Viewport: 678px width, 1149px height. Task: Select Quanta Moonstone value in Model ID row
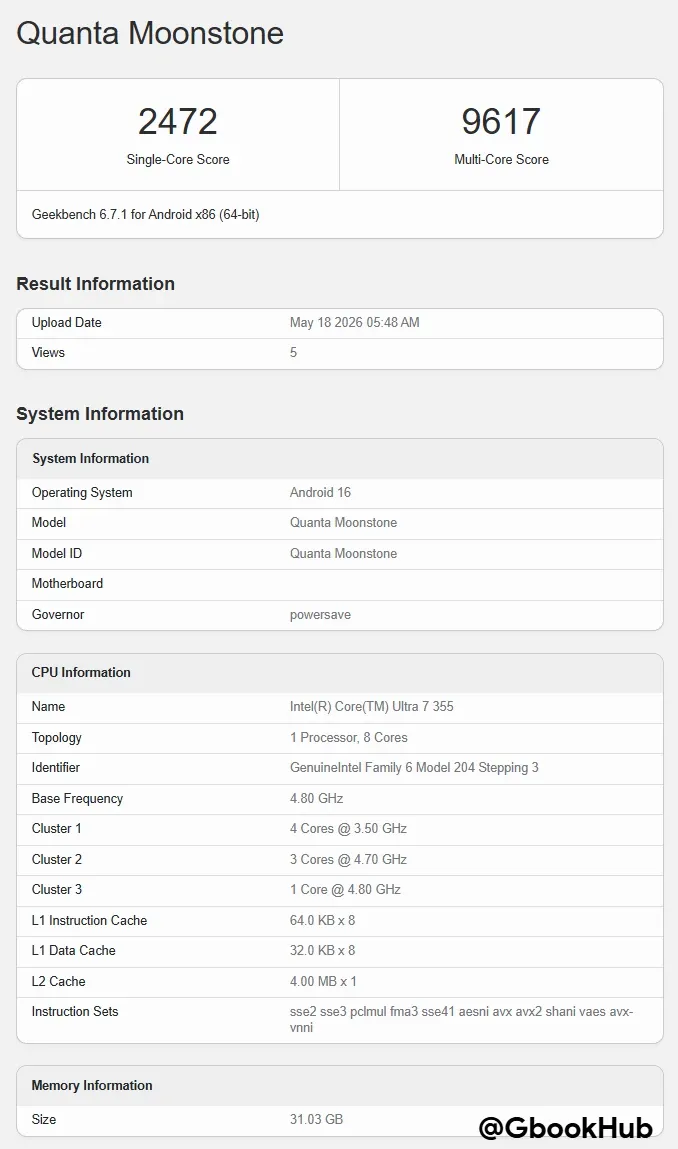pyautogui.click(x=343, y=553)
